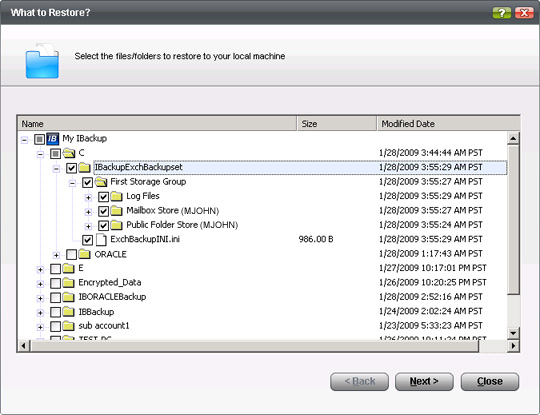The width and height of the screenshot is (540, 415).
Task: Click the Back button
Action: pyautogui.click(x=360, y=382)
